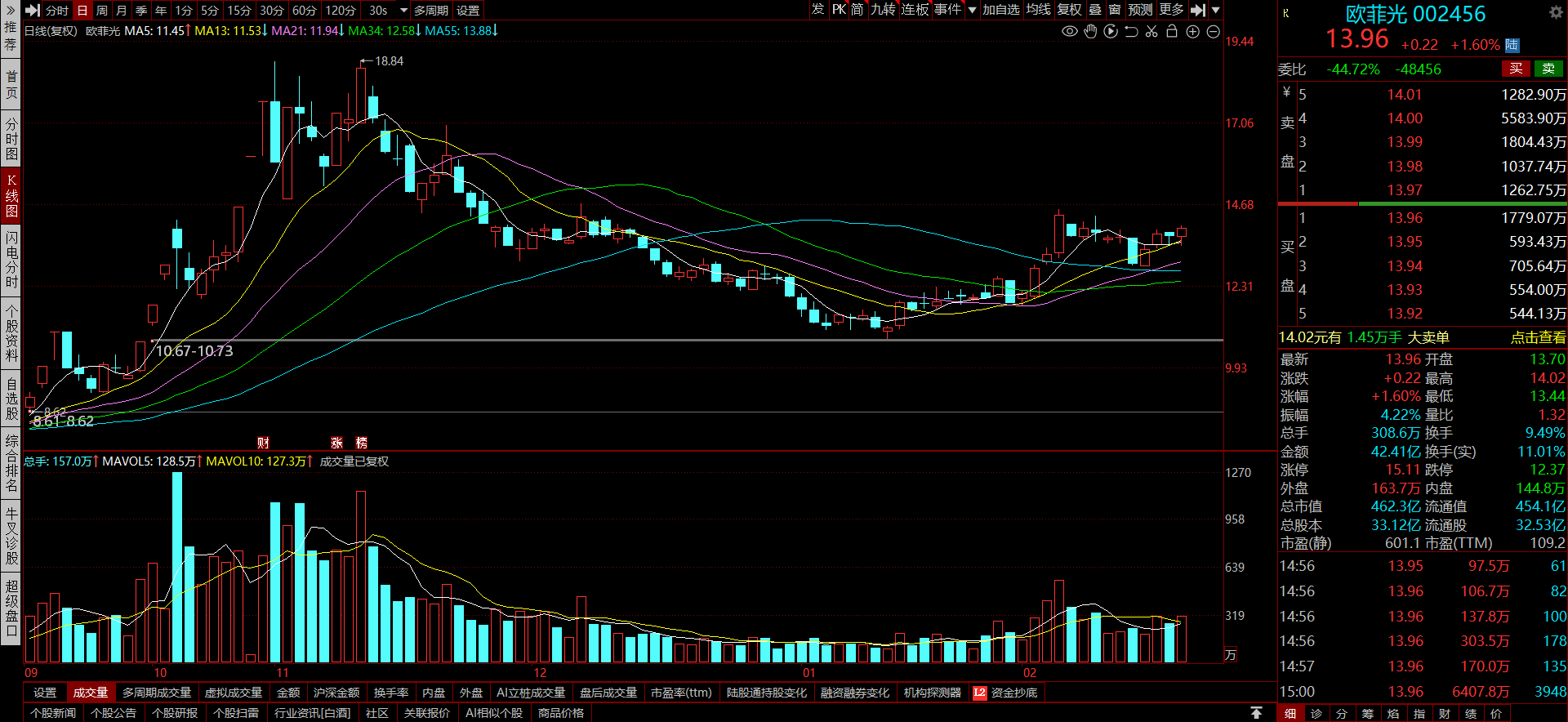Expand the sidebar with the double chevron

tap(11, 10)
